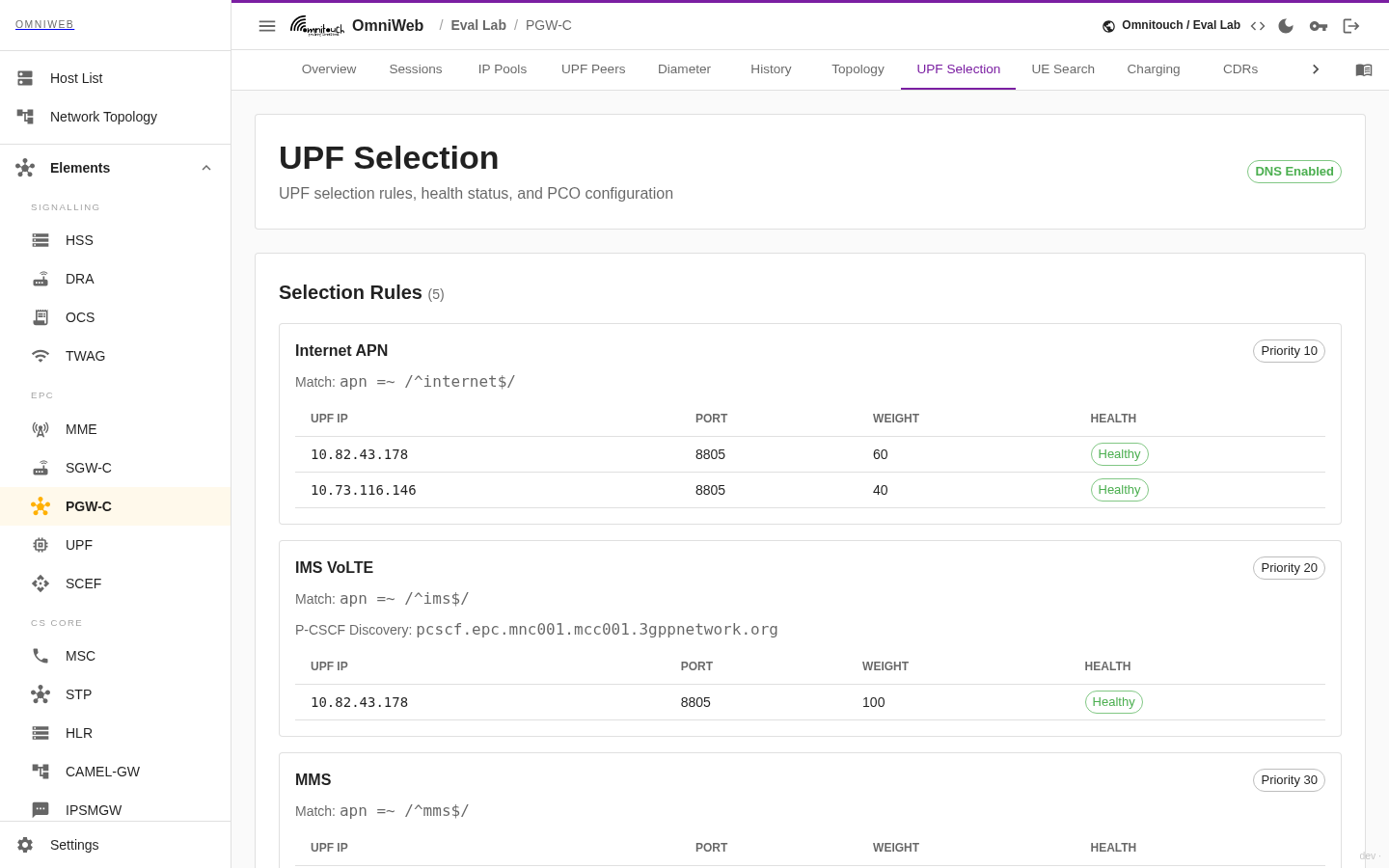Click the key credentials icon
Image resolution: width=1389 pixels, height=868 pixels.
click(x=1319, y=26)
